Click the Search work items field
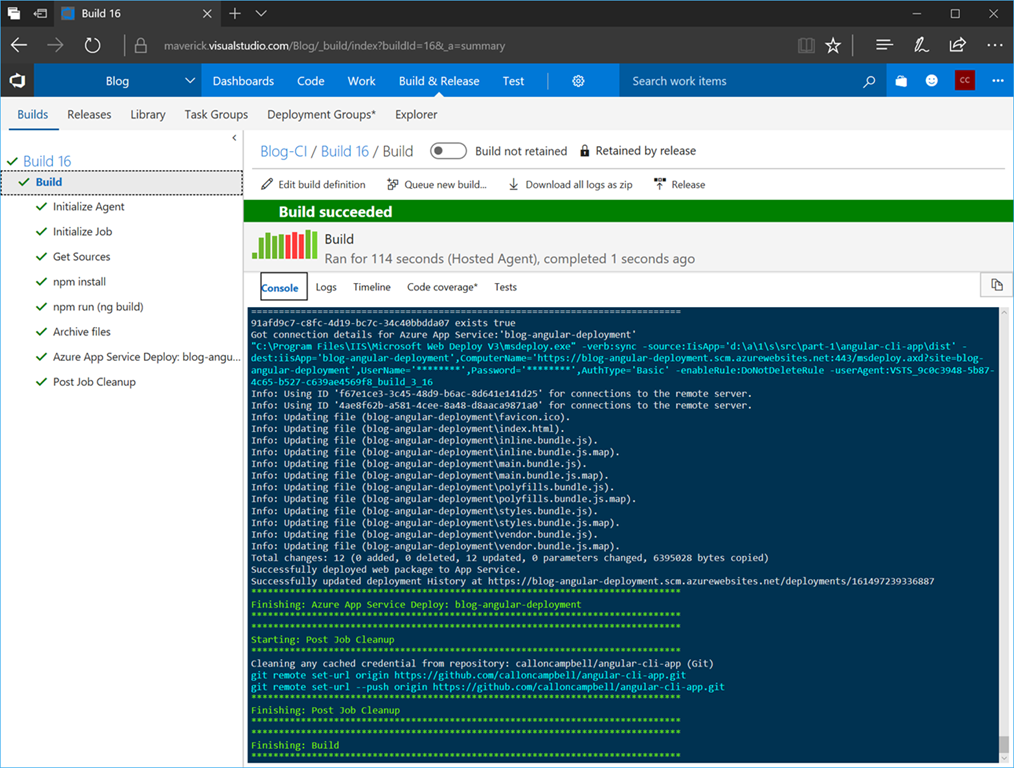1014x768 pixels. 740,81
